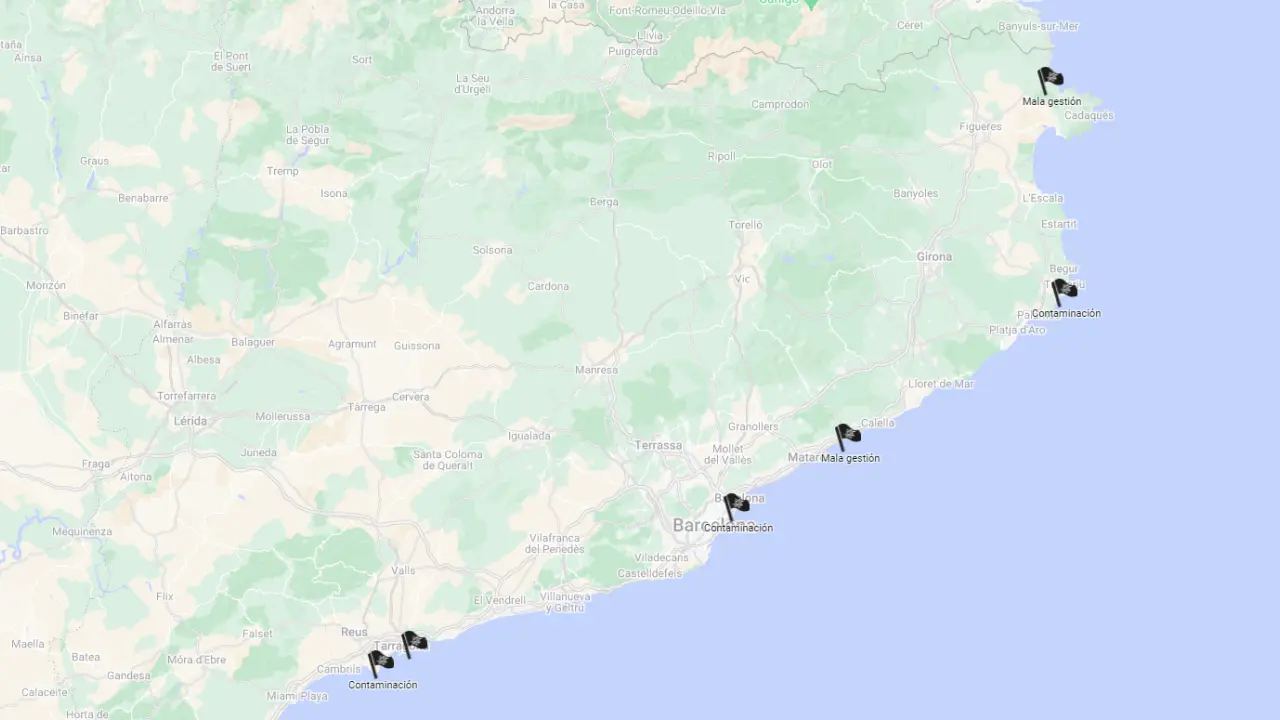Click the black flag over Barcelona
The width and height of the screenshot is (1280, 720).
coord(736,506)
